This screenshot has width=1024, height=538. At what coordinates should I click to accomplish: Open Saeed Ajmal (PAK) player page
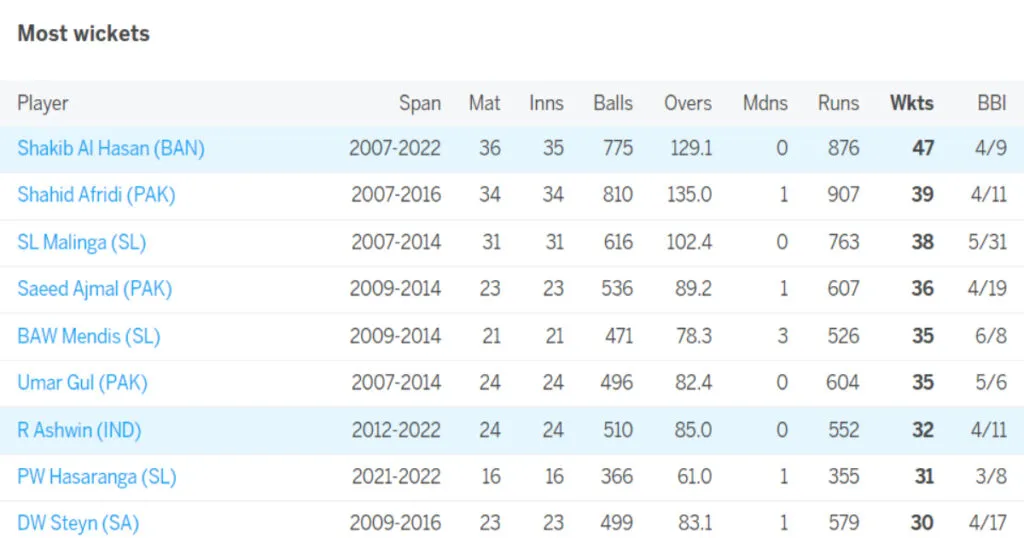point(95,289)
